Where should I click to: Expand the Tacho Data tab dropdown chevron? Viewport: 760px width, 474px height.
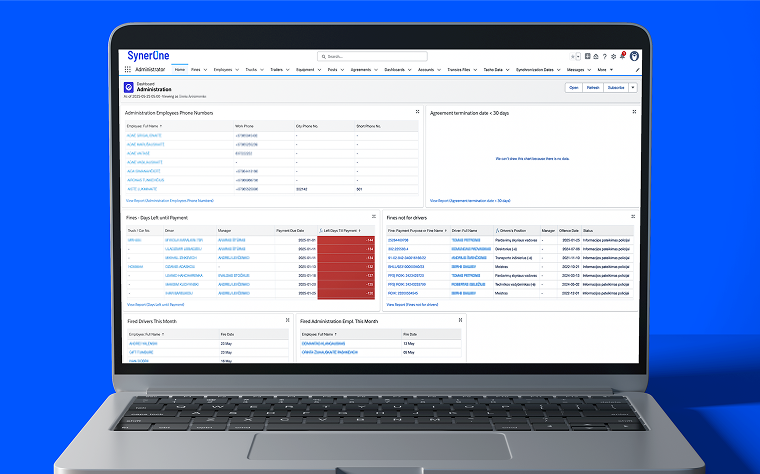pos(507,70)
